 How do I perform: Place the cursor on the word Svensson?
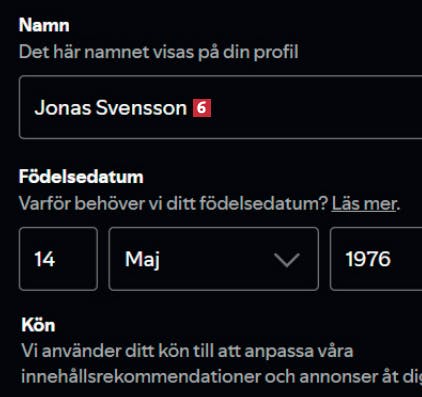[142, 108]
